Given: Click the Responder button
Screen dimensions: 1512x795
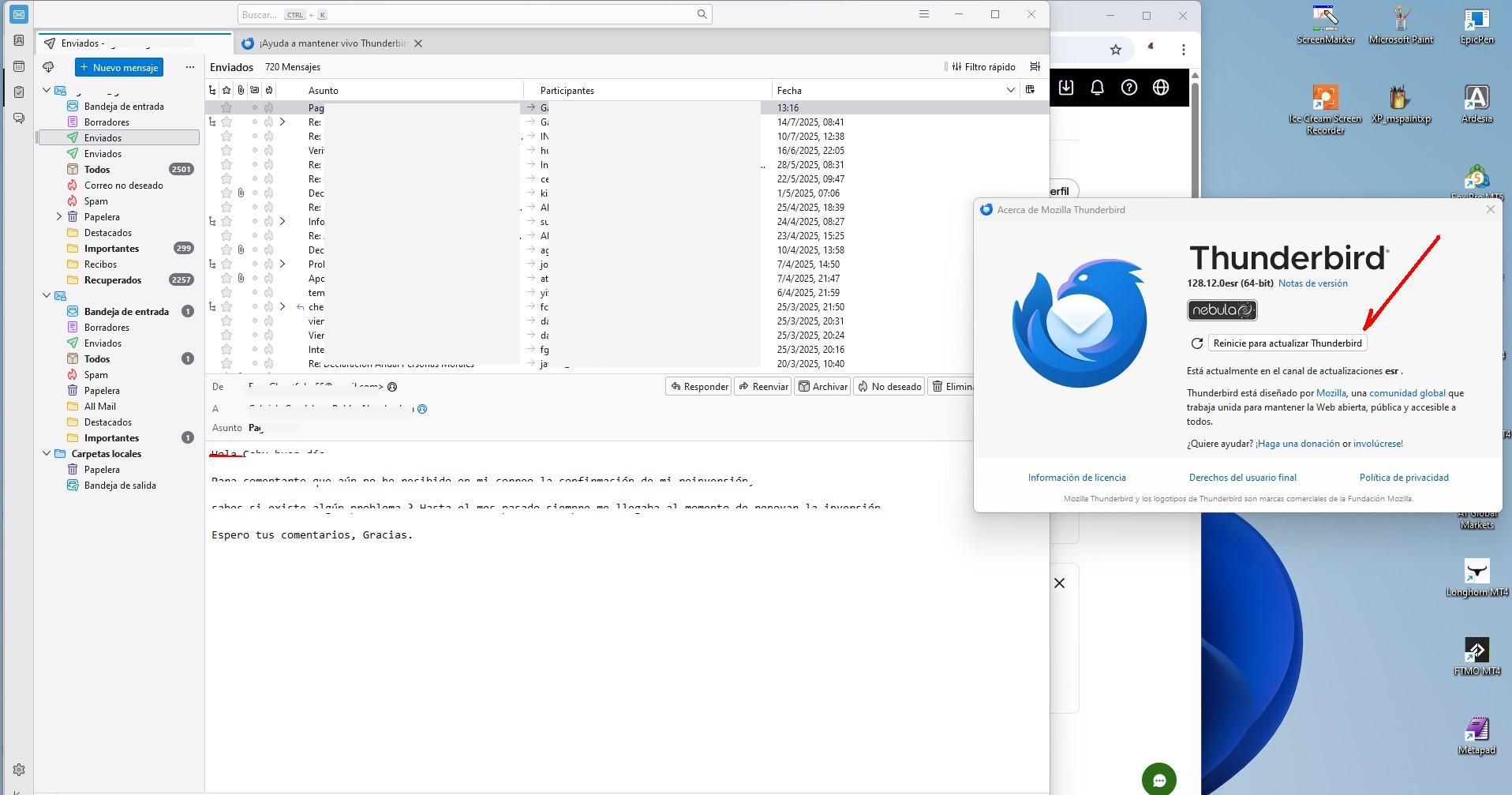Looking at the screenshot, I should [x=699, y=386].
